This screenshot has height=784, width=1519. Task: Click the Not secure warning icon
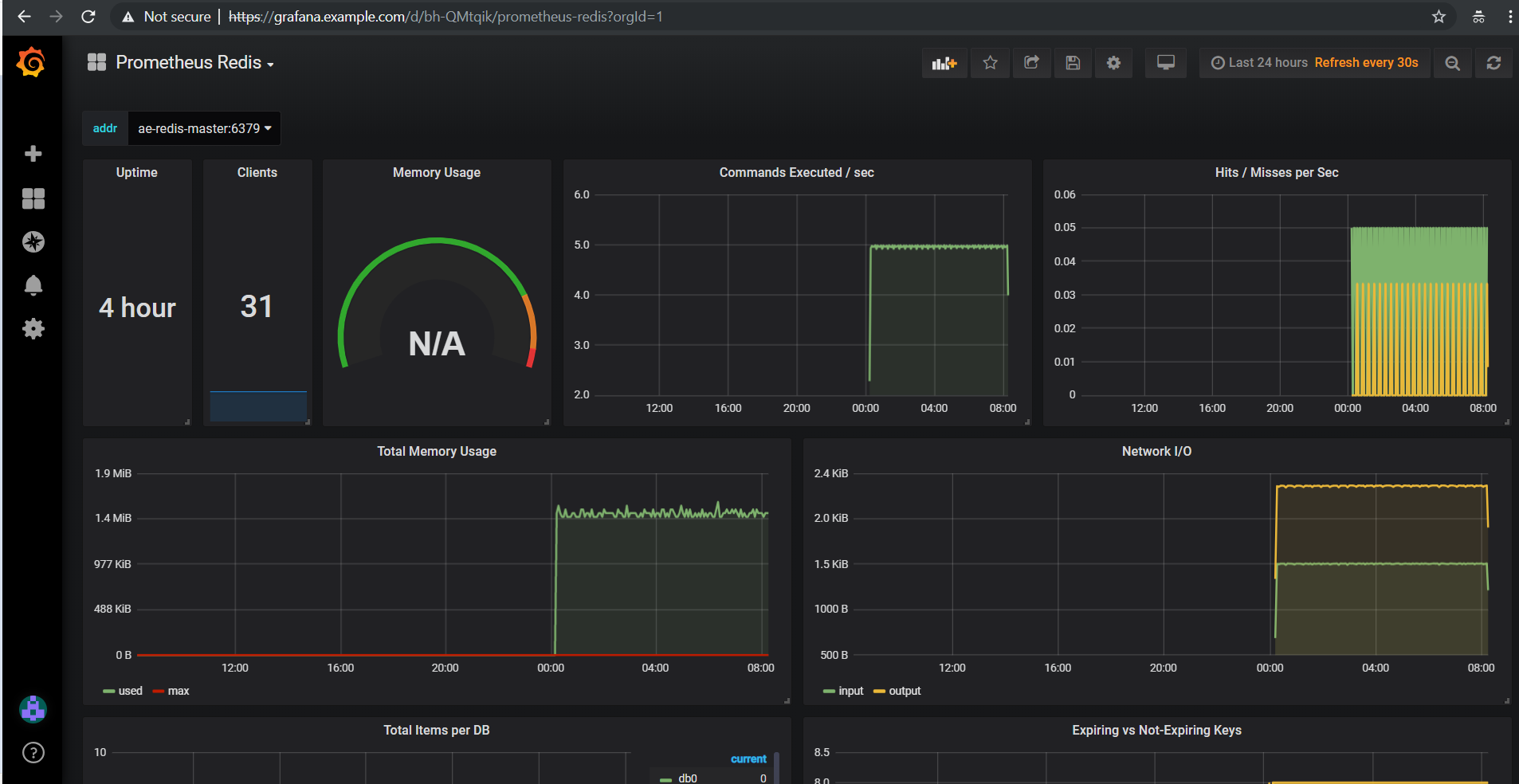click(x=128, y=17)
